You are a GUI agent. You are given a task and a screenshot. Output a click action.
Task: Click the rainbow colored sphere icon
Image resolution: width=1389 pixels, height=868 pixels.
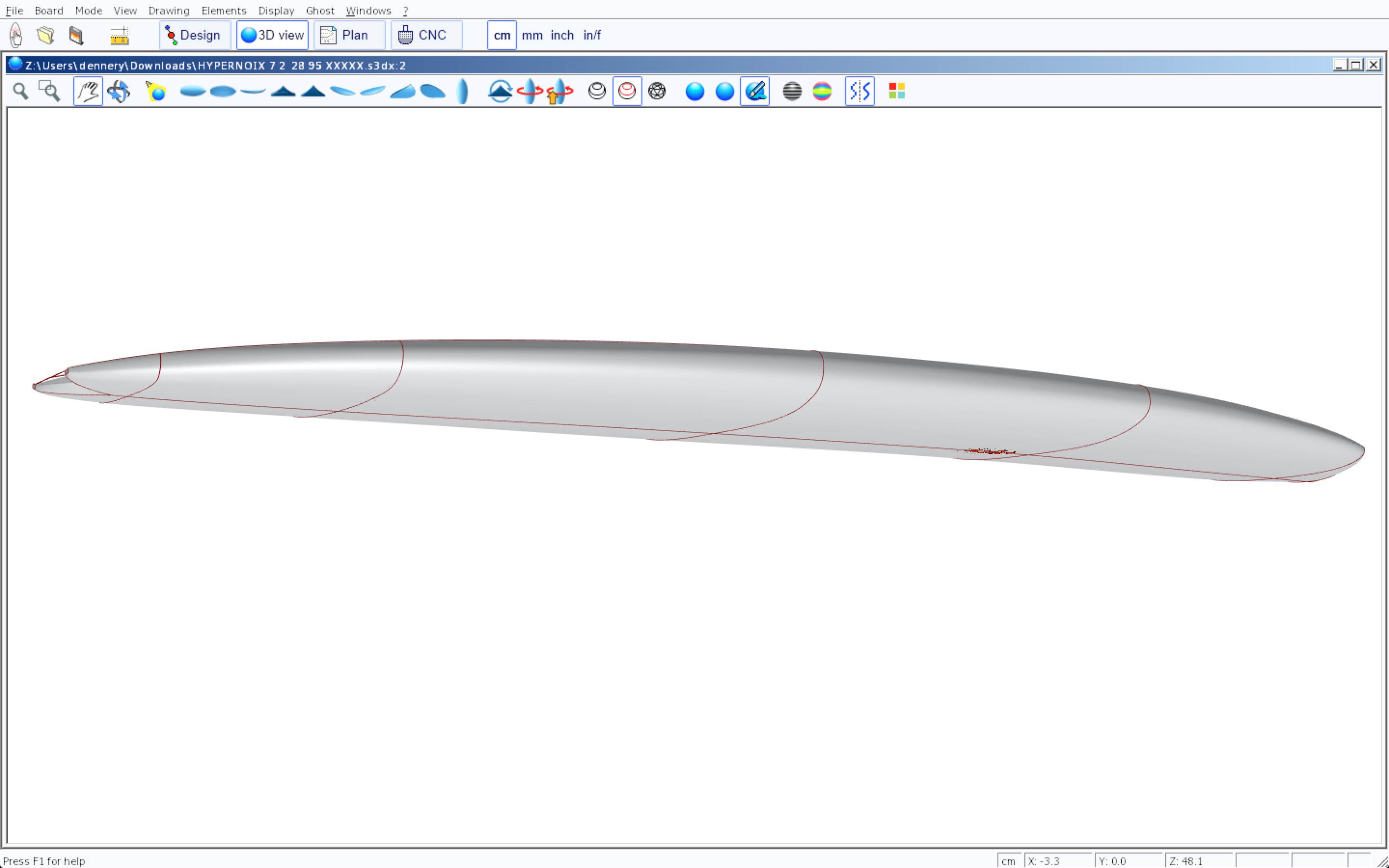click(822, 91)
